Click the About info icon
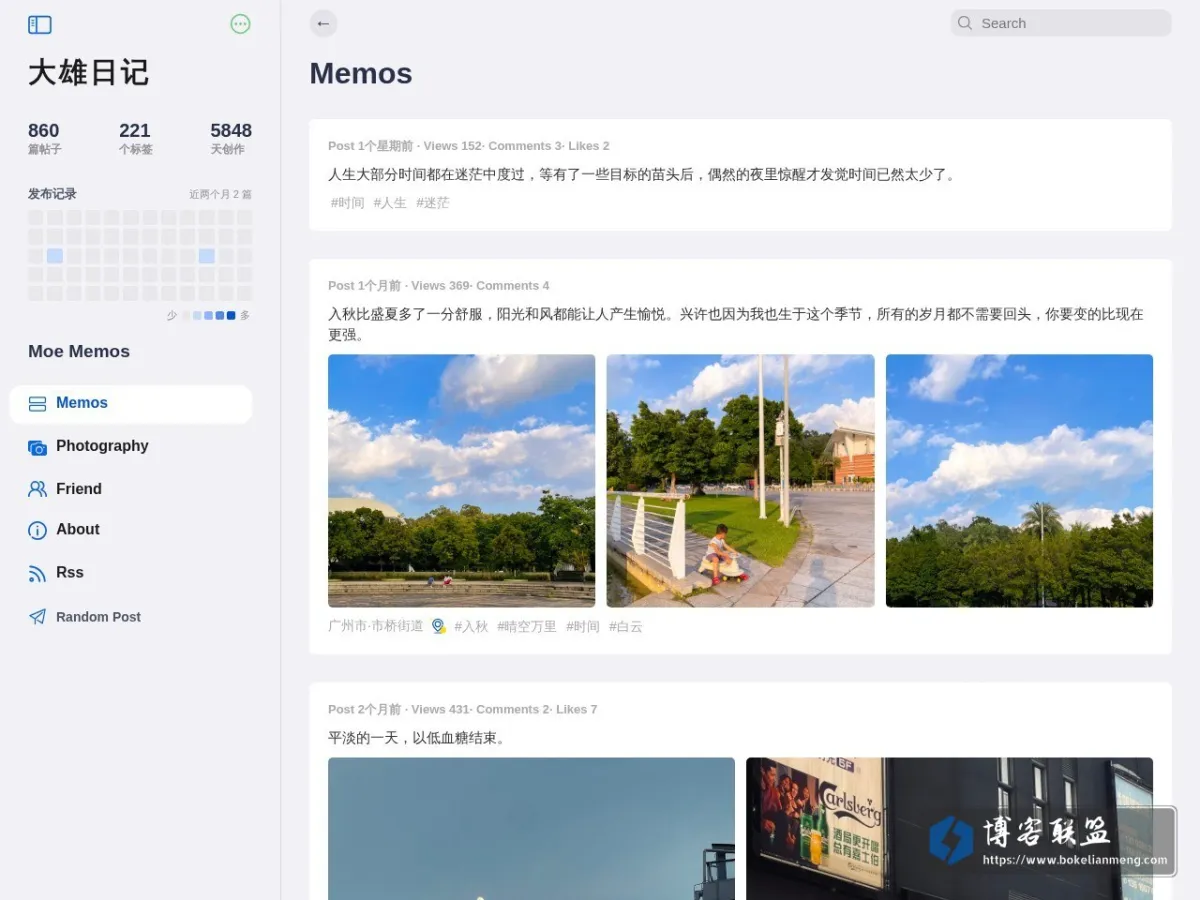The width and height of the screenshot is (1200, 900). 37,531
